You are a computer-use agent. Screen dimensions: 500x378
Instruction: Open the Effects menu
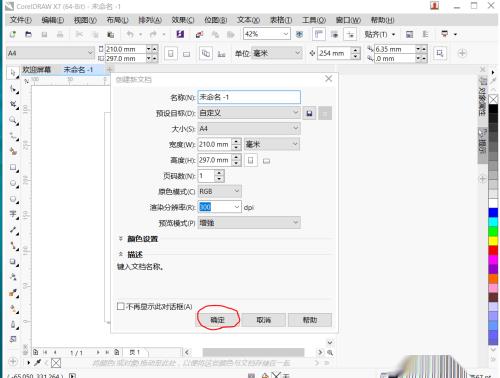click(183, 20)
